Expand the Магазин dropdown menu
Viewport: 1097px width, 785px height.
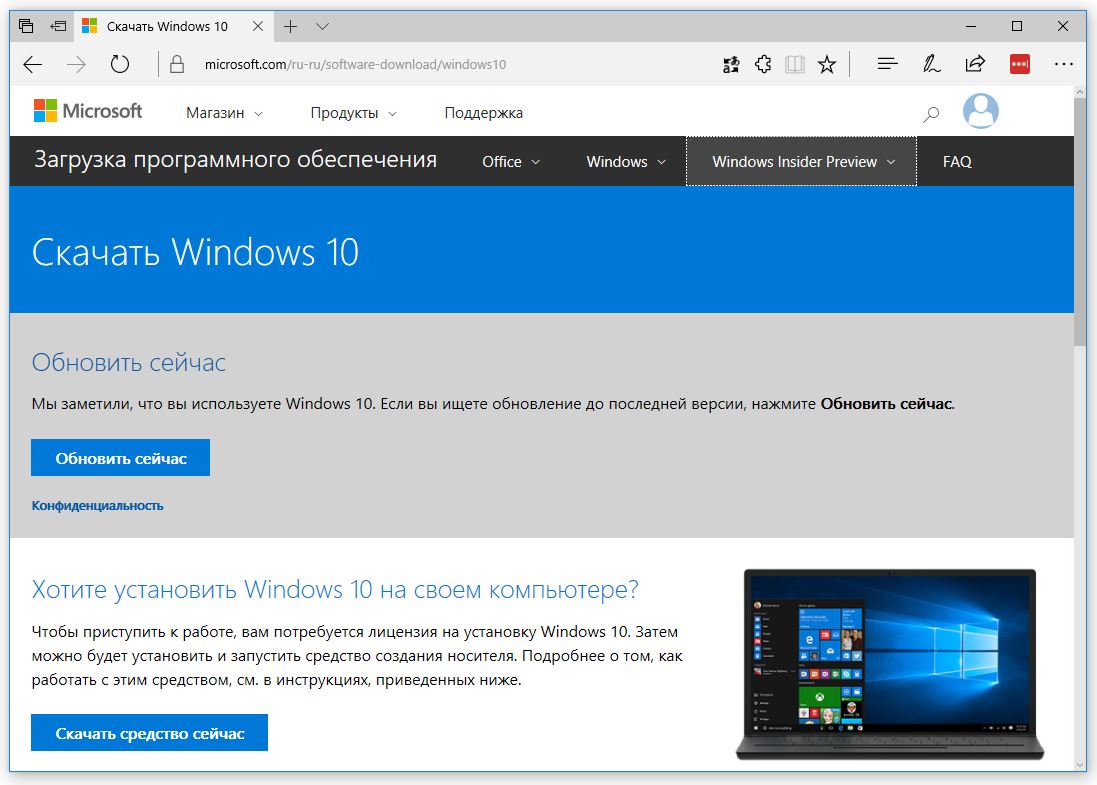pos(224,113)
